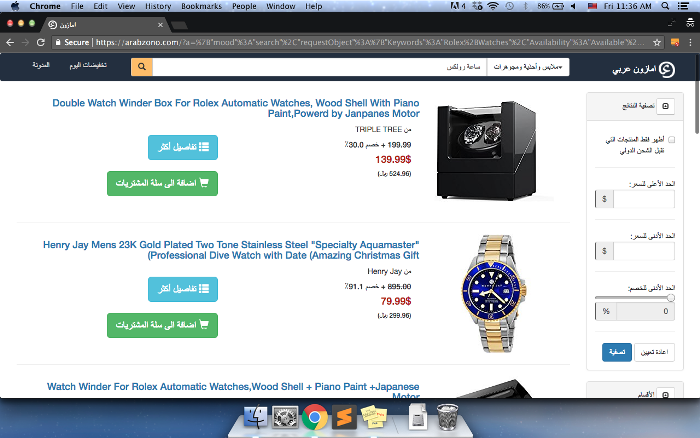The height and width of the screenshot is (438, 700).
Task: Click the blue filter apply button
Action: point(617,352)
